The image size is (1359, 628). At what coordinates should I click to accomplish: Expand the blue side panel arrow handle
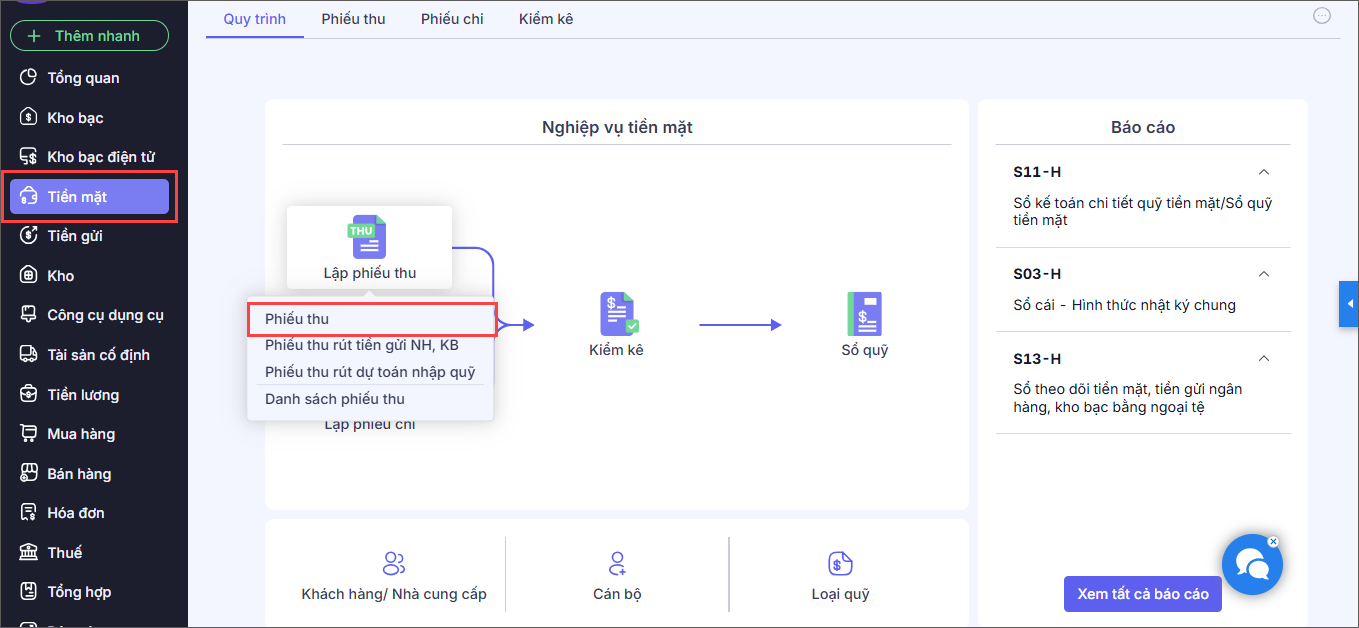[1349, 304]
